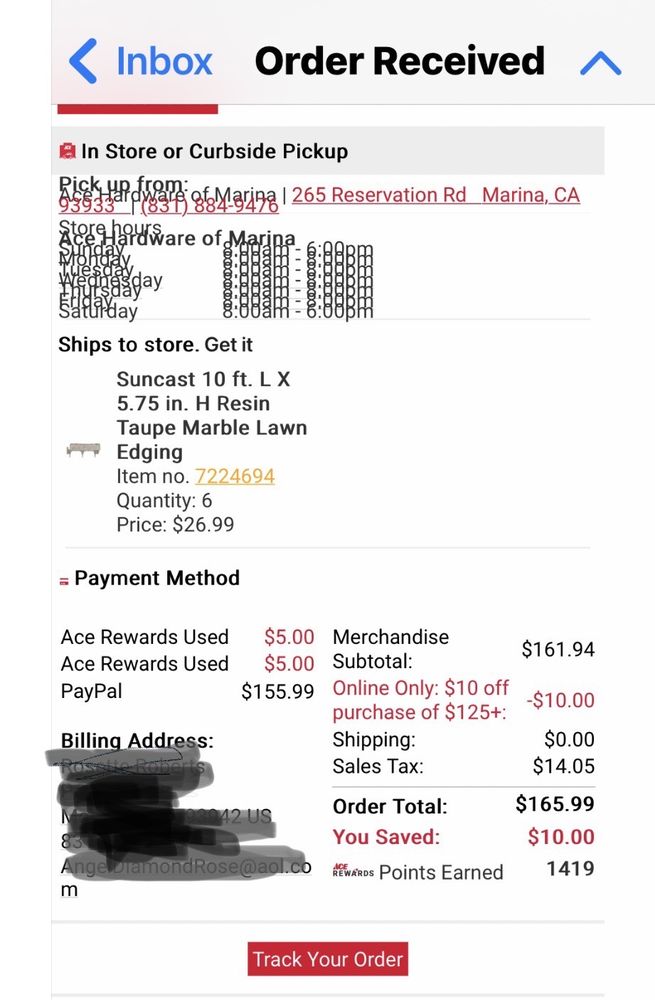Screen dimensions: 655x1000
Task: Tap the aol.com email address link
Action: point(186,868)
